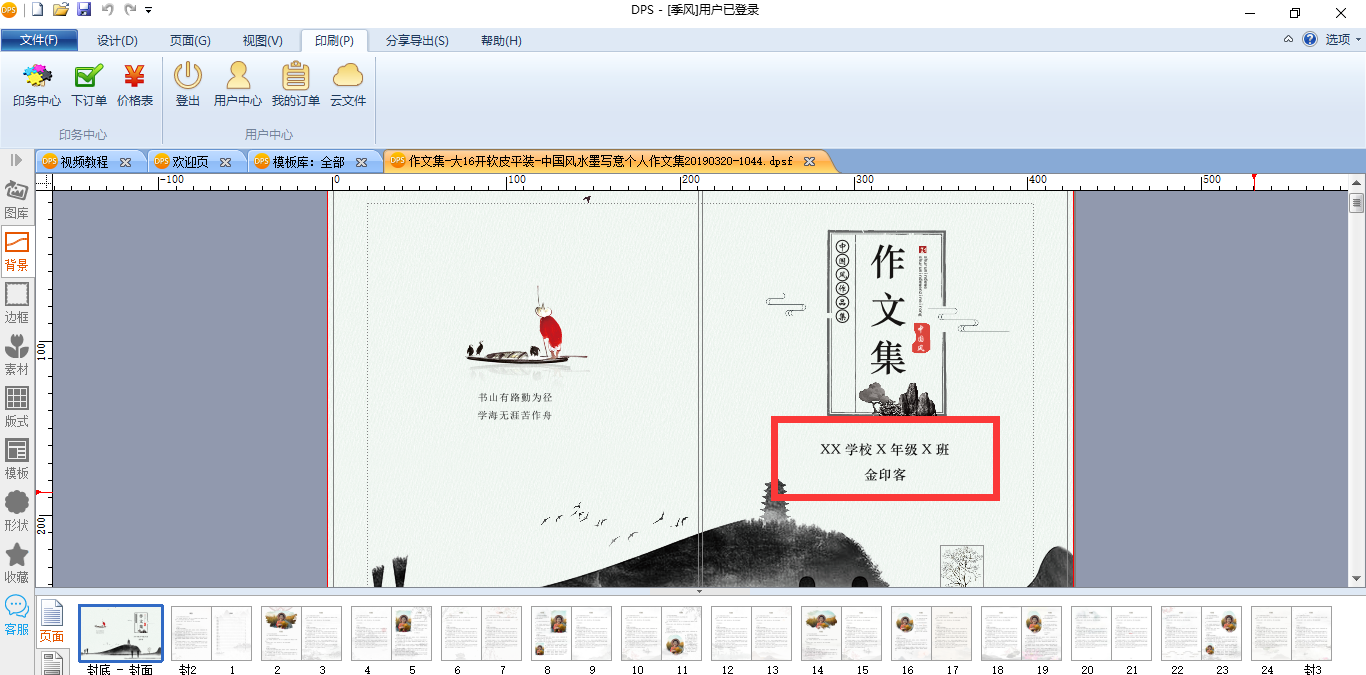Image resolution: width=1366 pixels, height=675 pixels.
Task: Expand the collapsed left panel arrow
Action: click(x=17, y=160)
